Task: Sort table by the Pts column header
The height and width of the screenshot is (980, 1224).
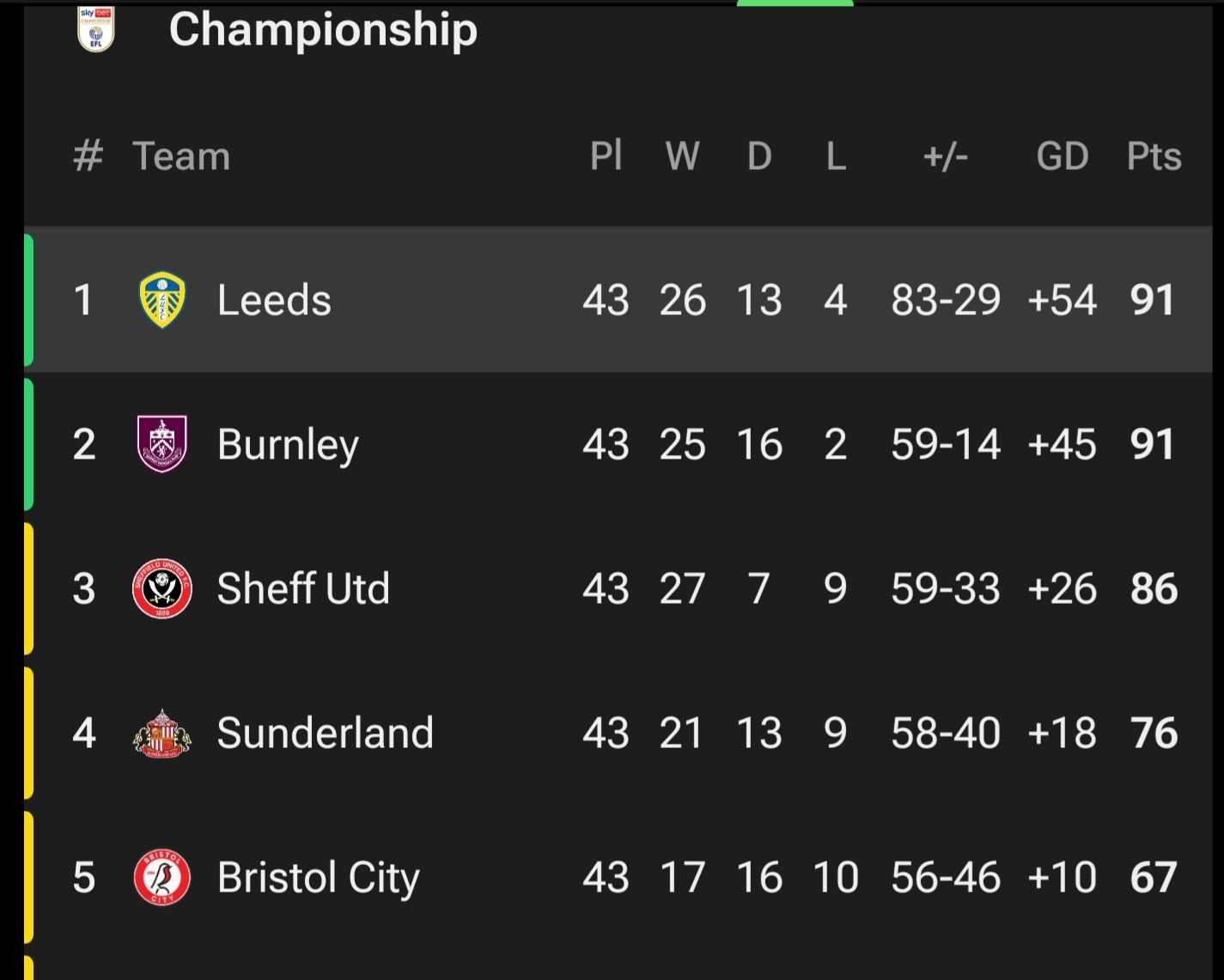Action: pos(1154,156)
